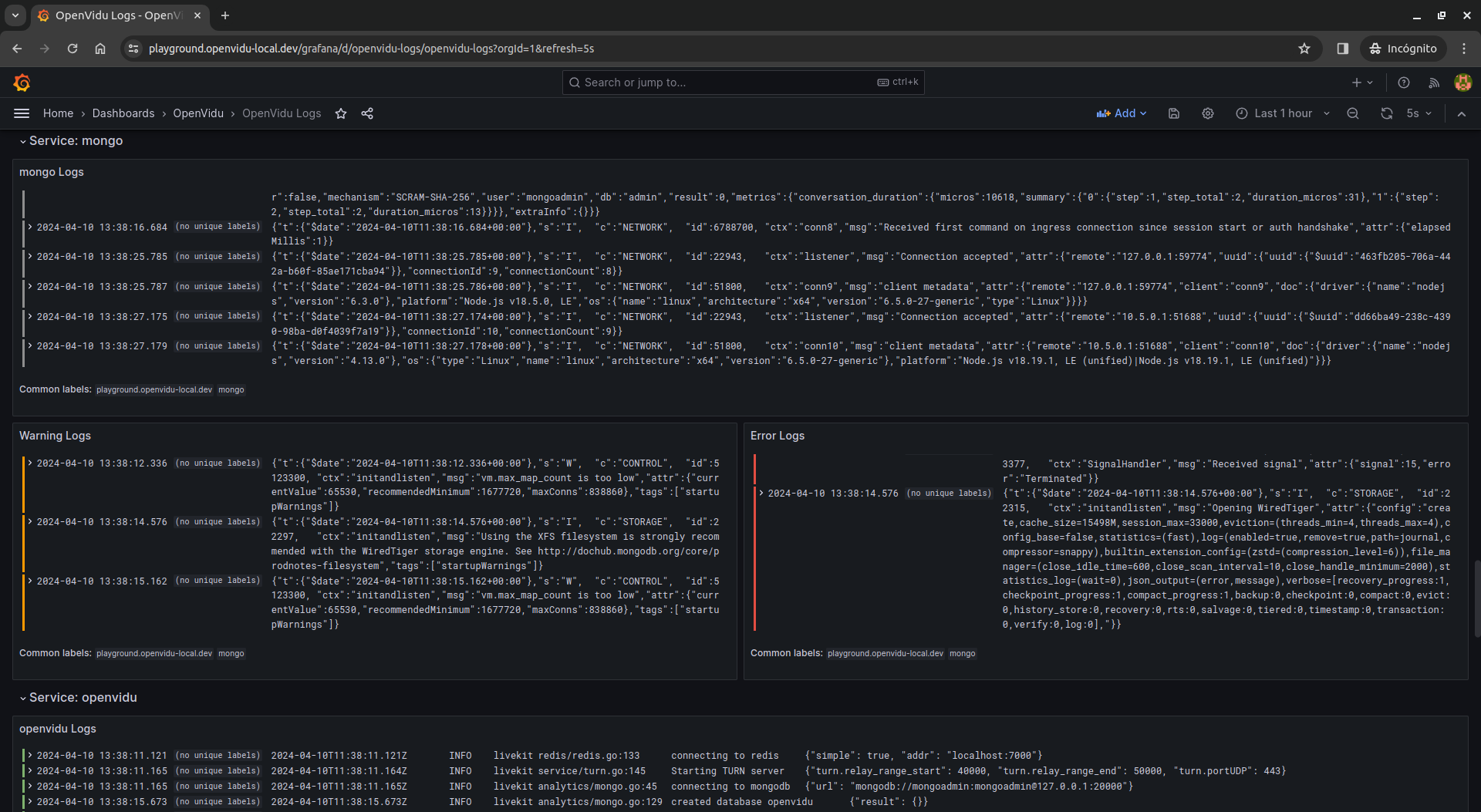Open the Add panel dropdown
1481x812 pixels.
point(1122,113)
